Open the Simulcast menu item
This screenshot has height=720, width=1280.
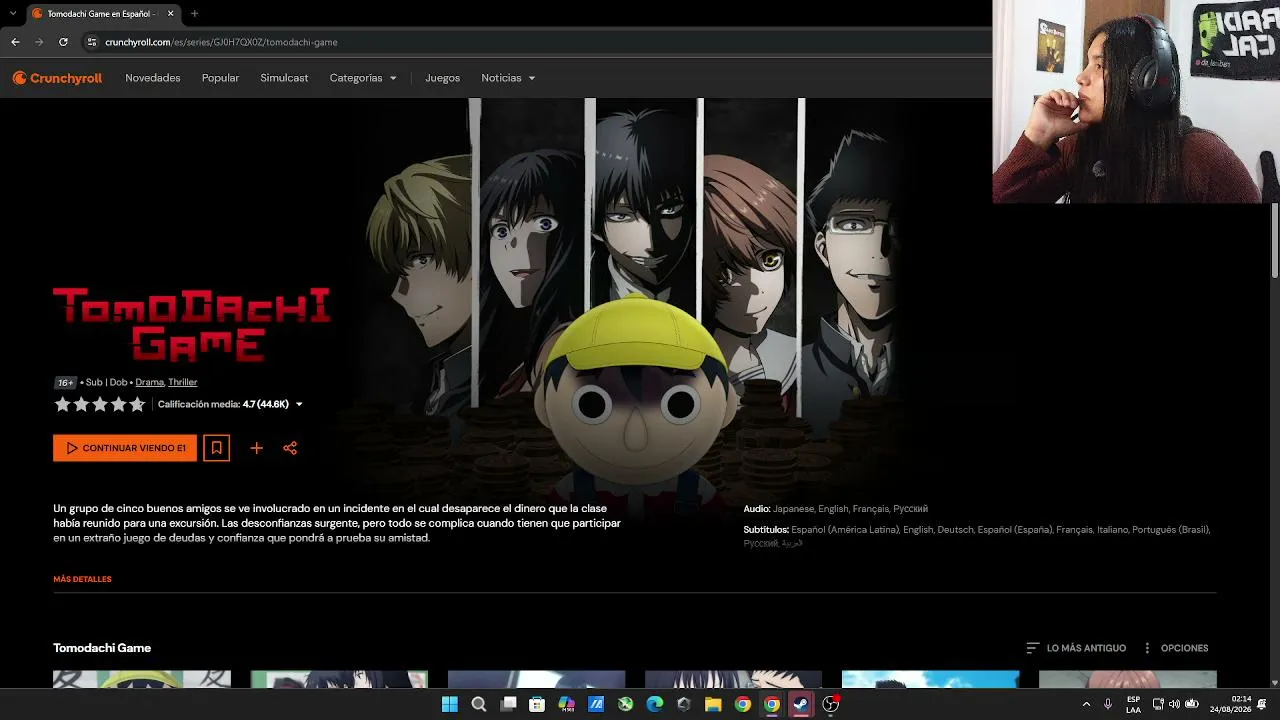point(284,78)
